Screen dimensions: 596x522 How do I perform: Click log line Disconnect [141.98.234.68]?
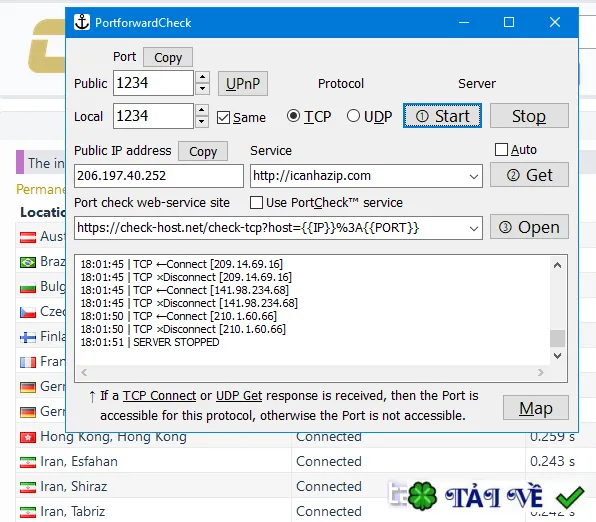(x=189, y=303)
